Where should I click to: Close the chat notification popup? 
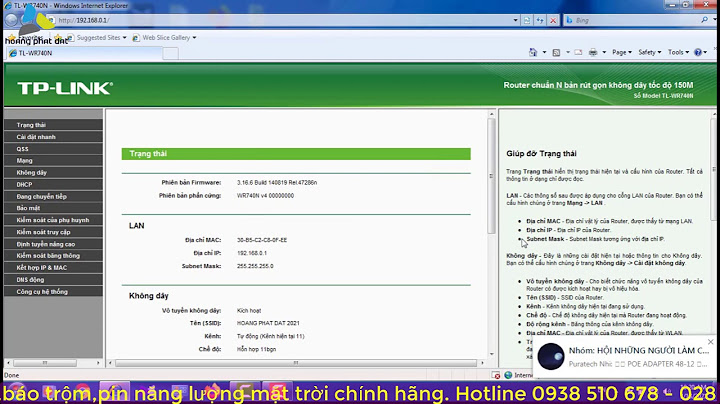pos(711,342)
